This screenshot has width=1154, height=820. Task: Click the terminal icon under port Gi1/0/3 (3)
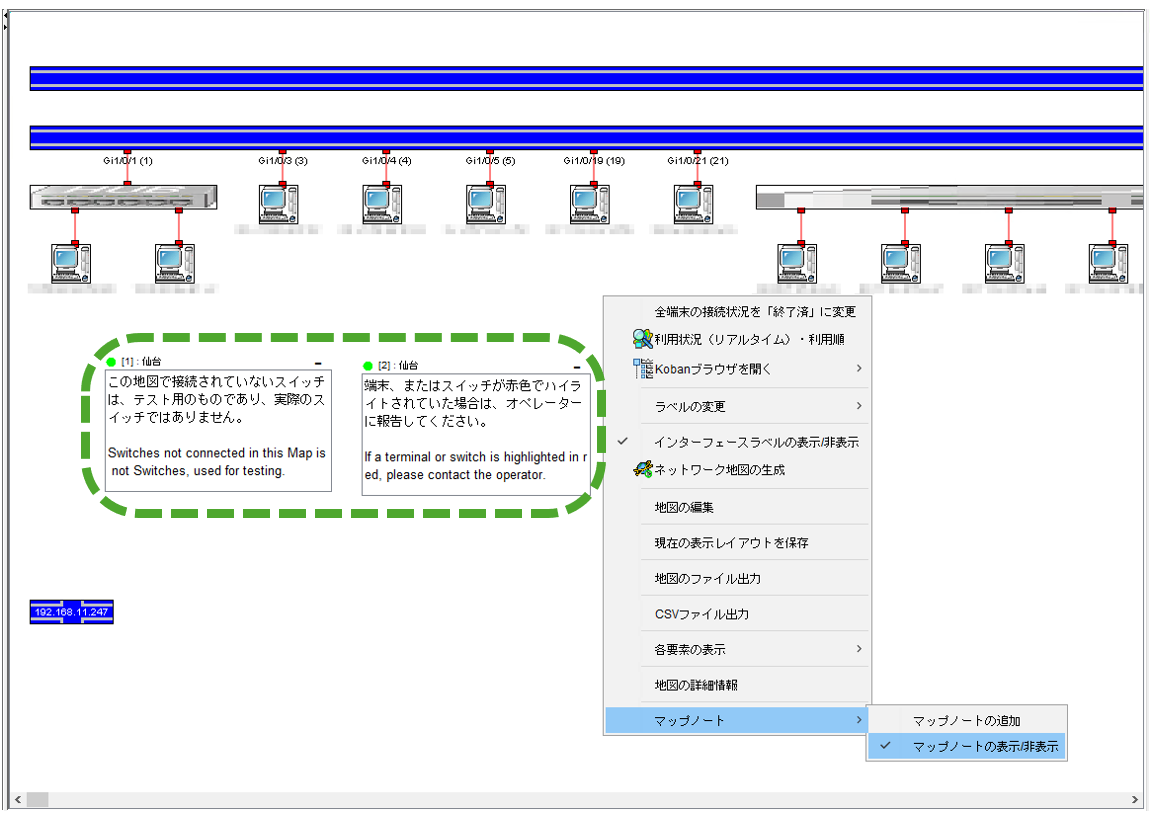tap(278, 205)
